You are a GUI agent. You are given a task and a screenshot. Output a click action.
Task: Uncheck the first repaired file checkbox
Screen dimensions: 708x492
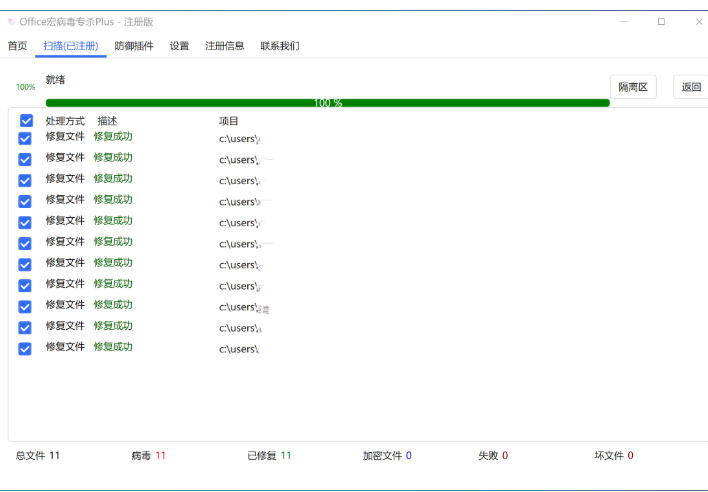[25, 139]
